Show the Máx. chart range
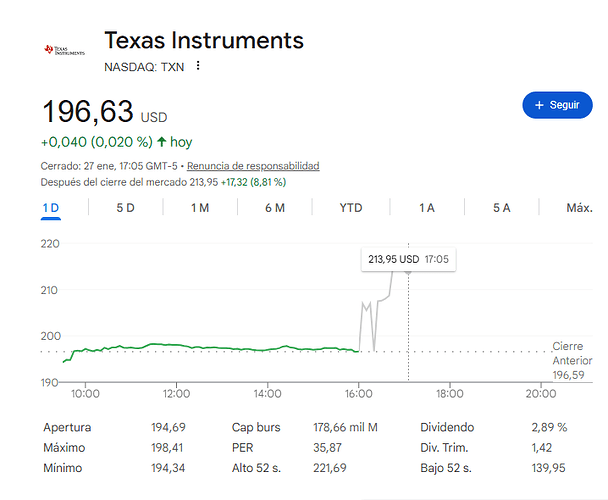608x500 pixels. point(579,208)
